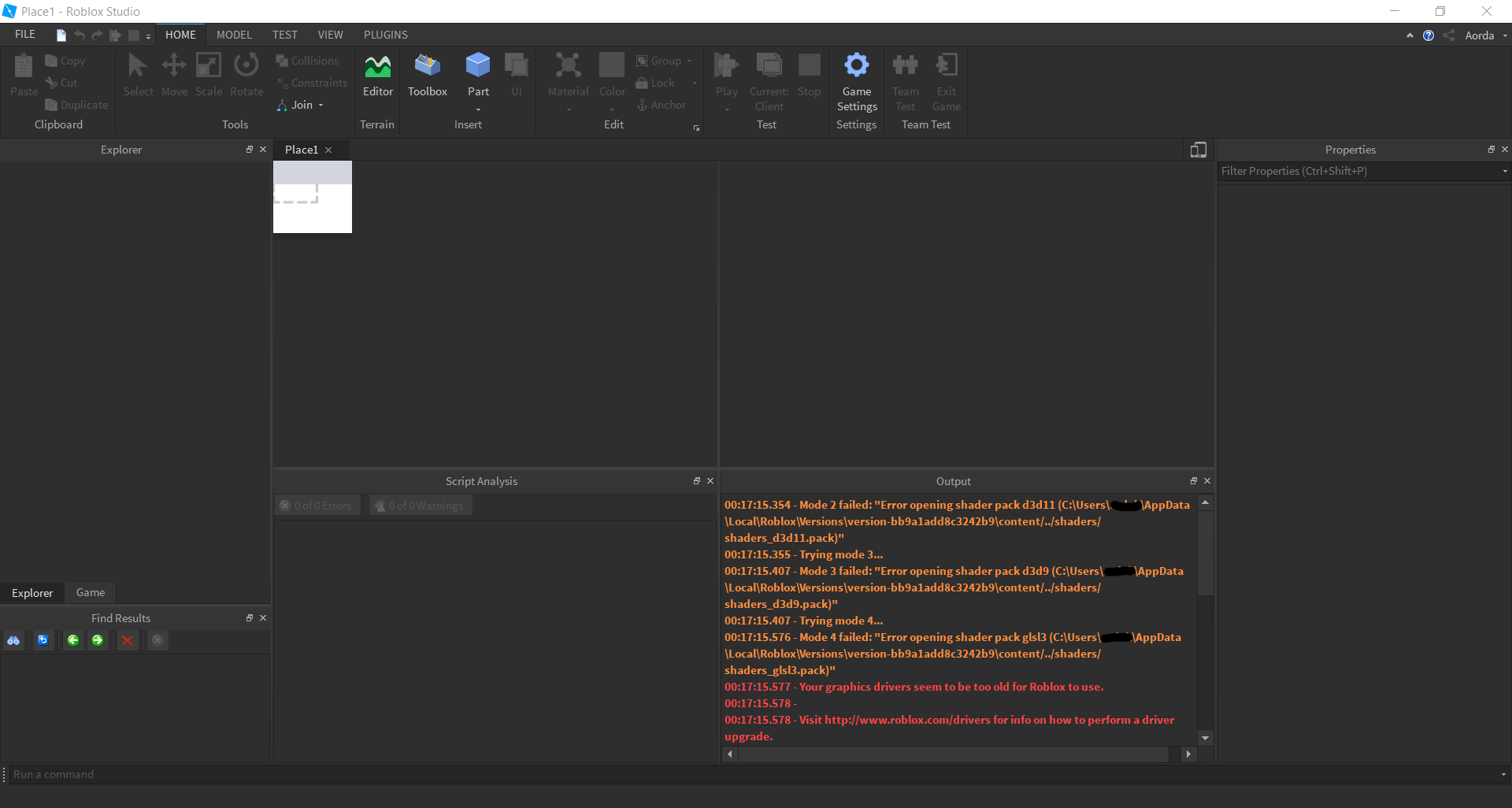
Task: Expand the Color dropdown arrow
Action: (612, 109)
